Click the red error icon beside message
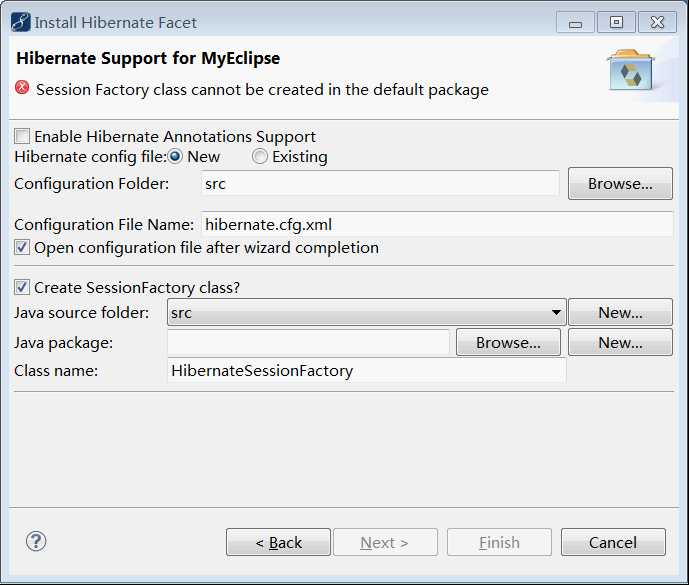This screenshot has height=585, width=689. click(22, 88)
